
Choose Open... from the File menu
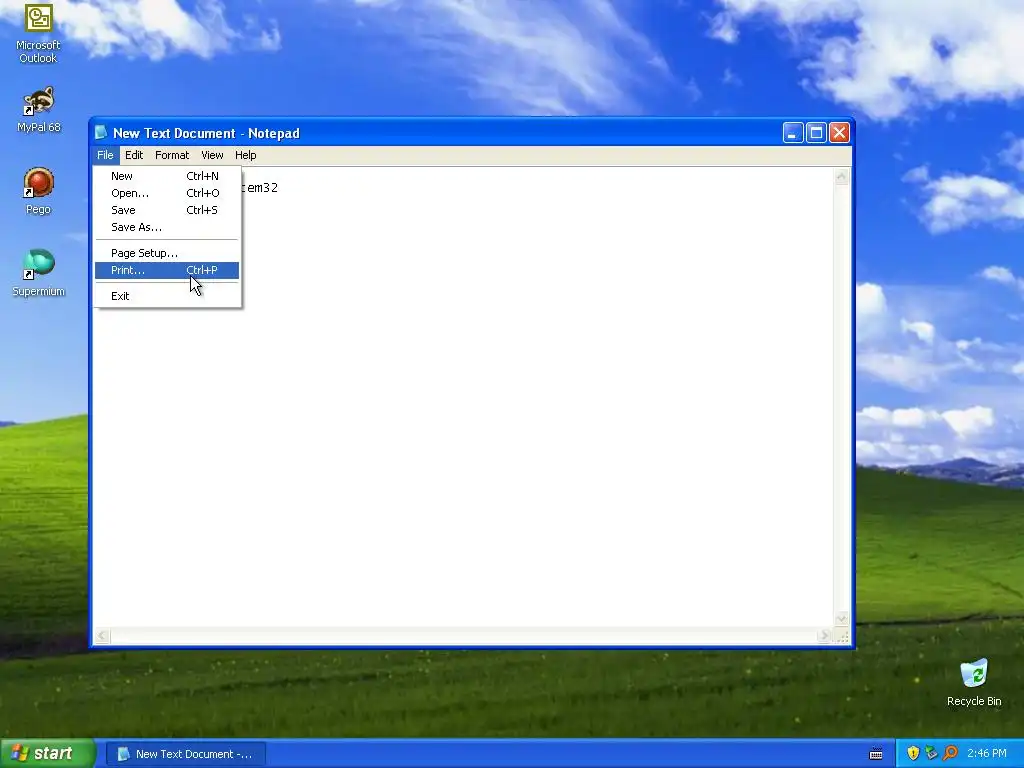[x=167, y=193]
